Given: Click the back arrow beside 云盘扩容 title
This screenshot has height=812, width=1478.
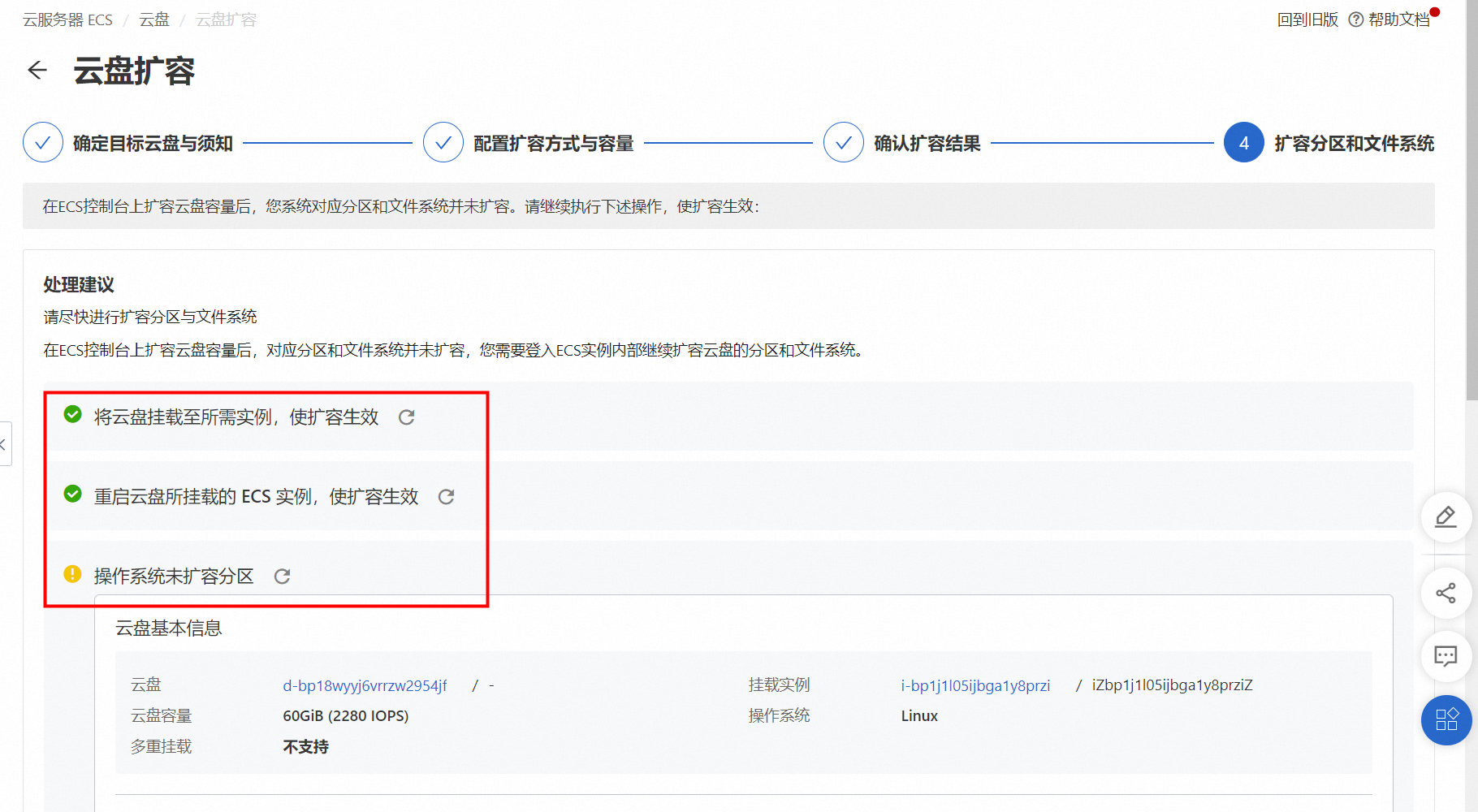Looking at the screenshot, I should pos(37,71).
